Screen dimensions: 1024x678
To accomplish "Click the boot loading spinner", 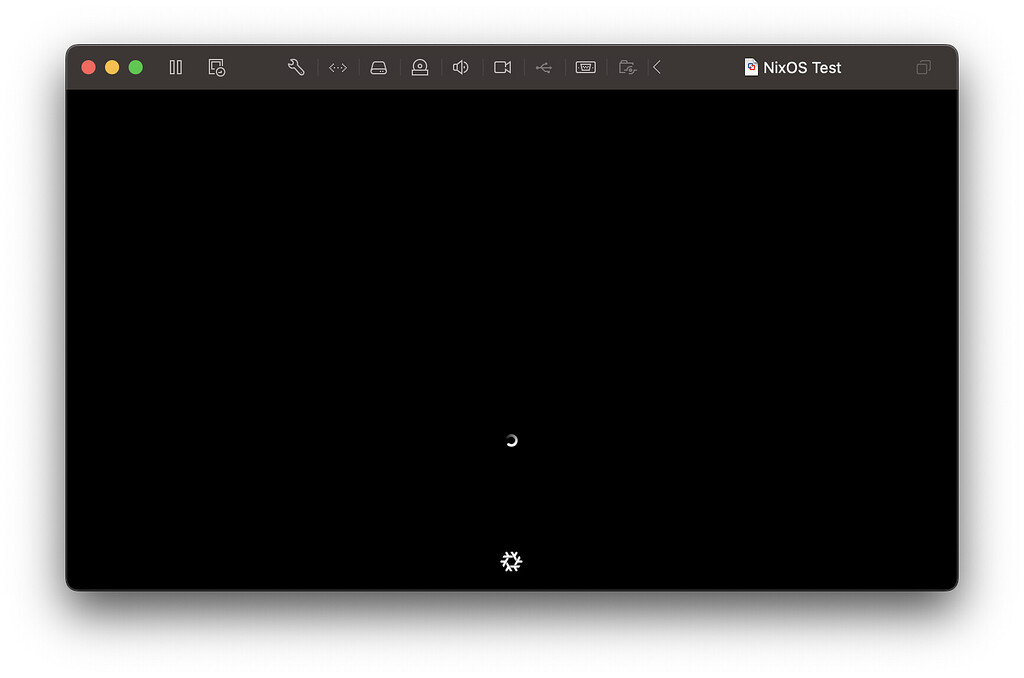I will pyautogui.click(x=511, y=440).
